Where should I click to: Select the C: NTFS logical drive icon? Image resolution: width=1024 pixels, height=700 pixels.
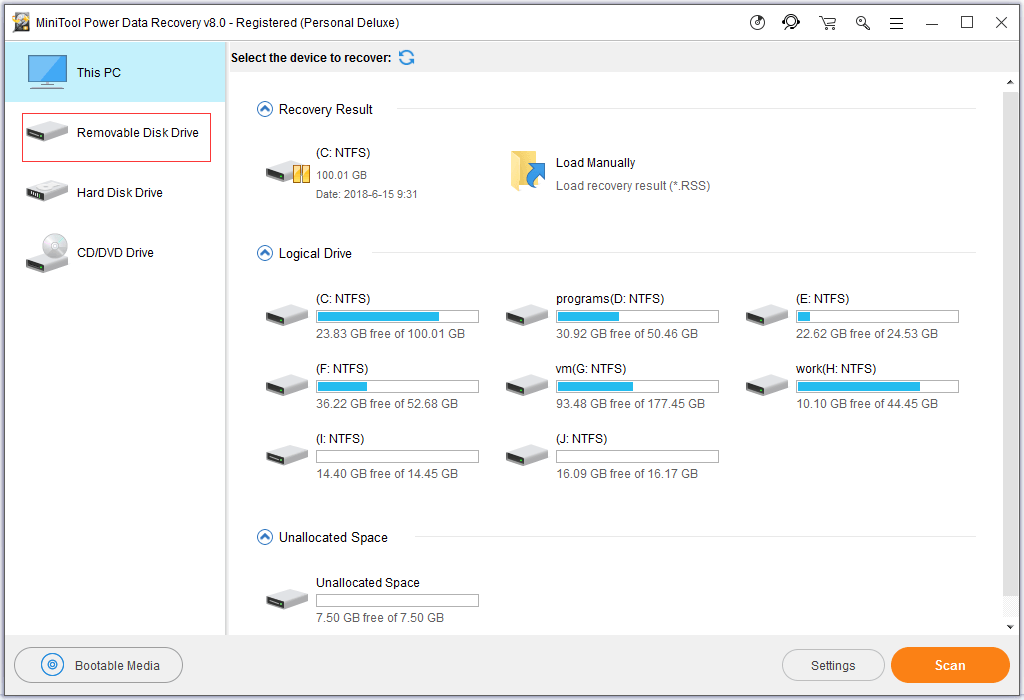pyautogui.click(x=287, y=315)
